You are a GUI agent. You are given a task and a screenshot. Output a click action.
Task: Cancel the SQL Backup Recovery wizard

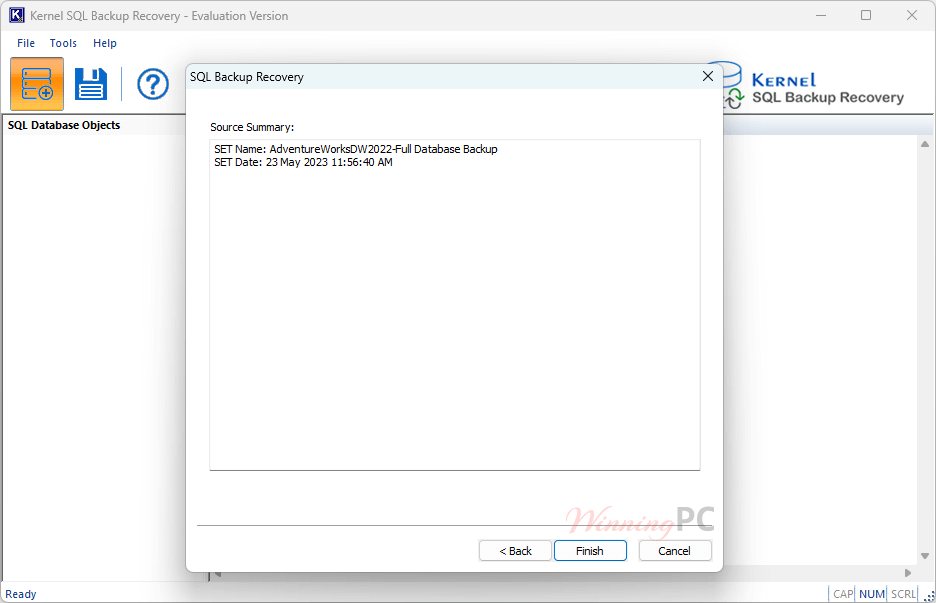pyautogui.click(x=675, y=550)
